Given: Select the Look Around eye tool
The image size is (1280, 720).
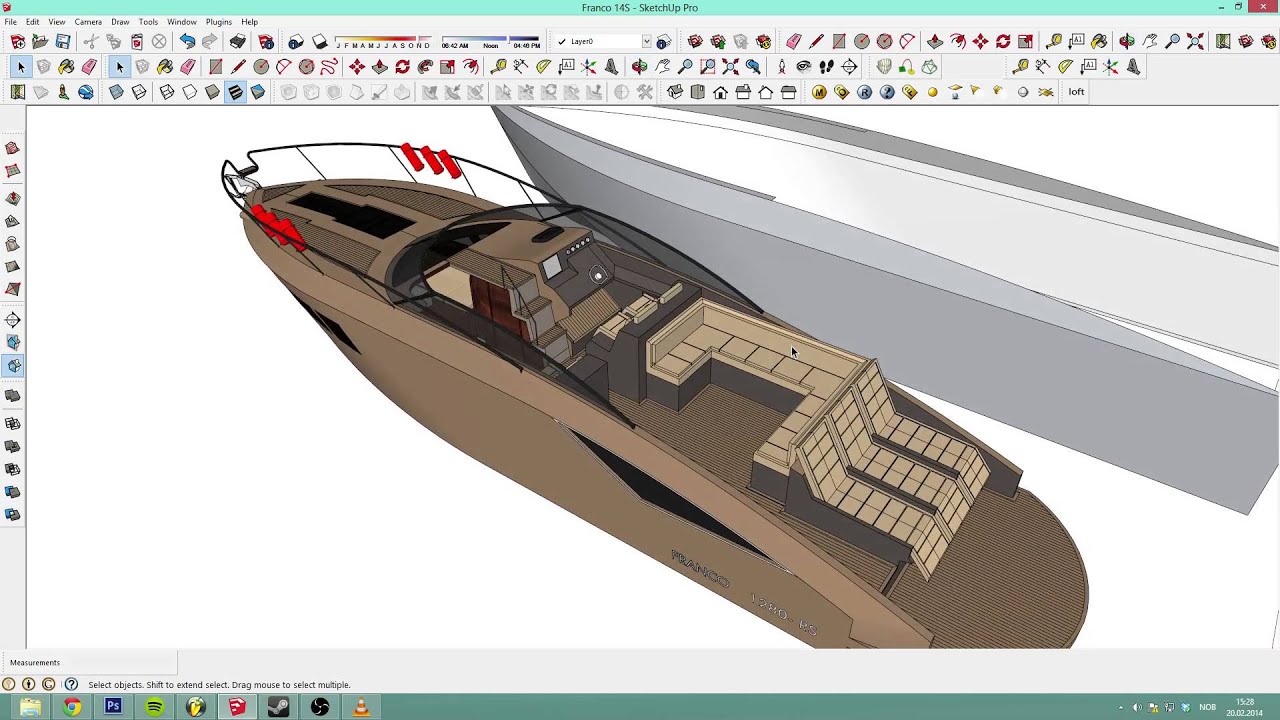Looking at the screenshot, I should [x=804, y=67].
